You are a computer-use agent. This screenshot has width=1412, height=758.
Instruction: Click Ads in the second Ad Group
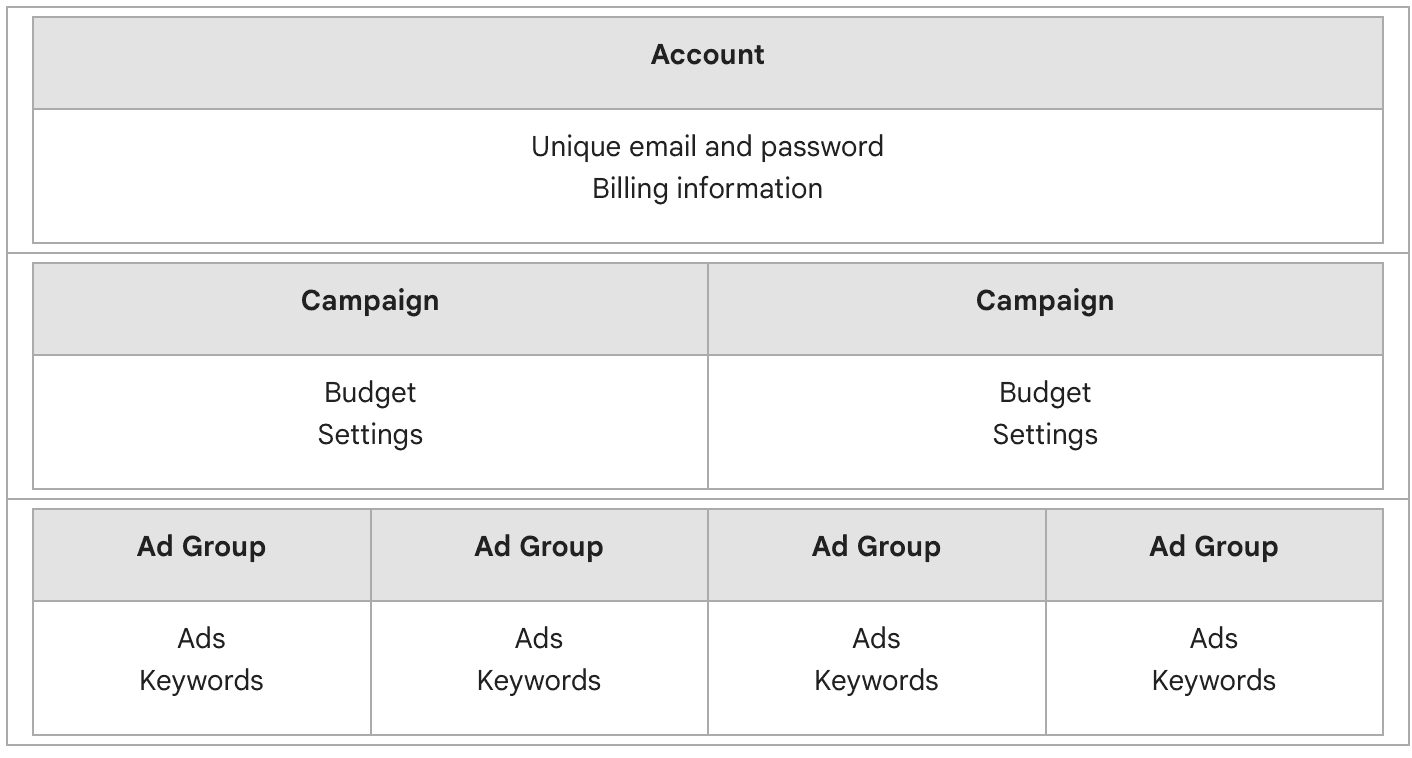[x=538, y=639]
